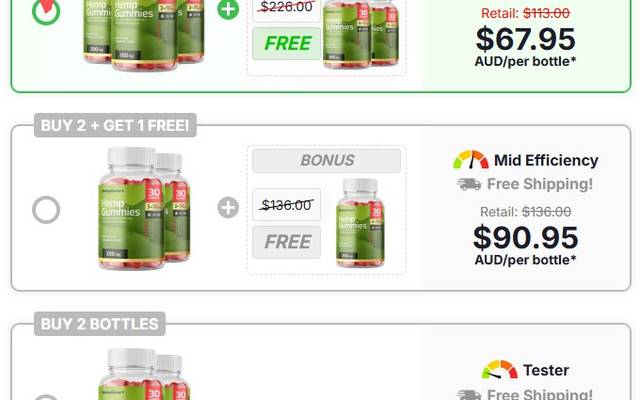The image size is (640, 400).
Task: Click the Tester gauge icon
Action: click(x=500, y=370)
